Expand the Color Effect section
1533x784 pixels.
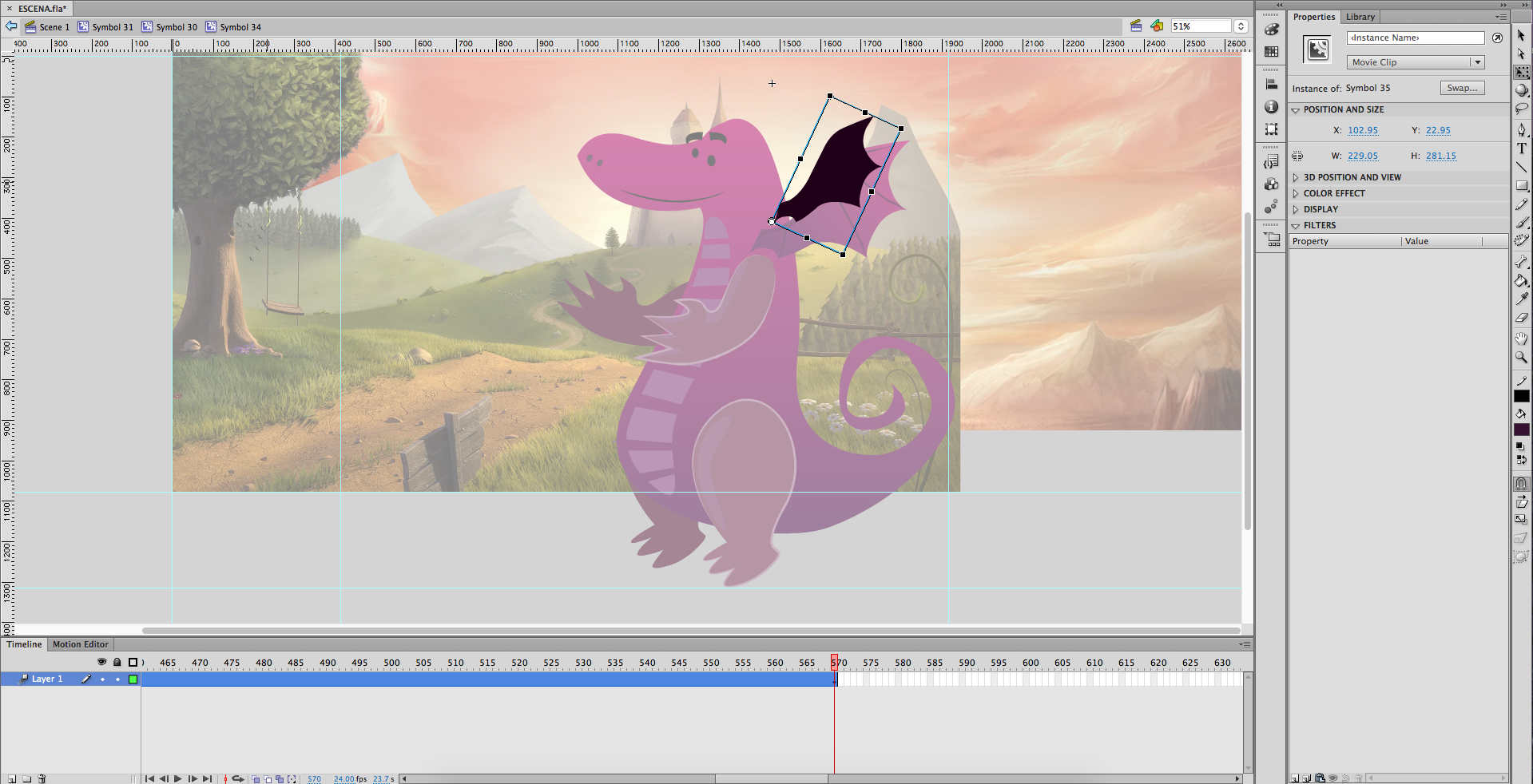pos(1333,193)
